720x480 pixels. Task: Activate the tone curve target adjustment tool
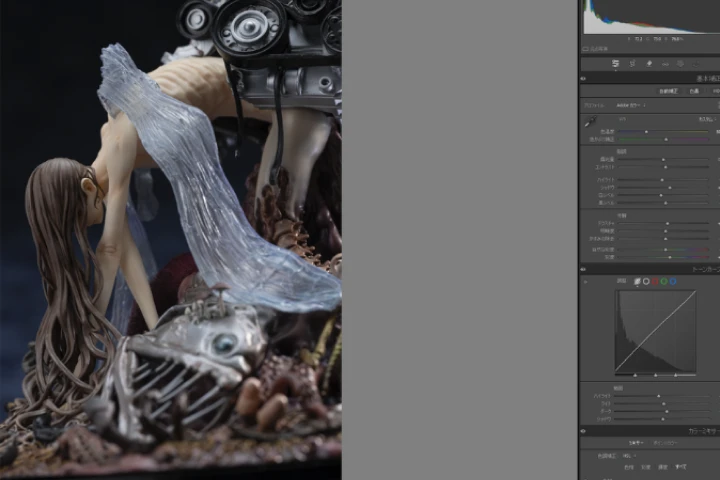(585, 282)
